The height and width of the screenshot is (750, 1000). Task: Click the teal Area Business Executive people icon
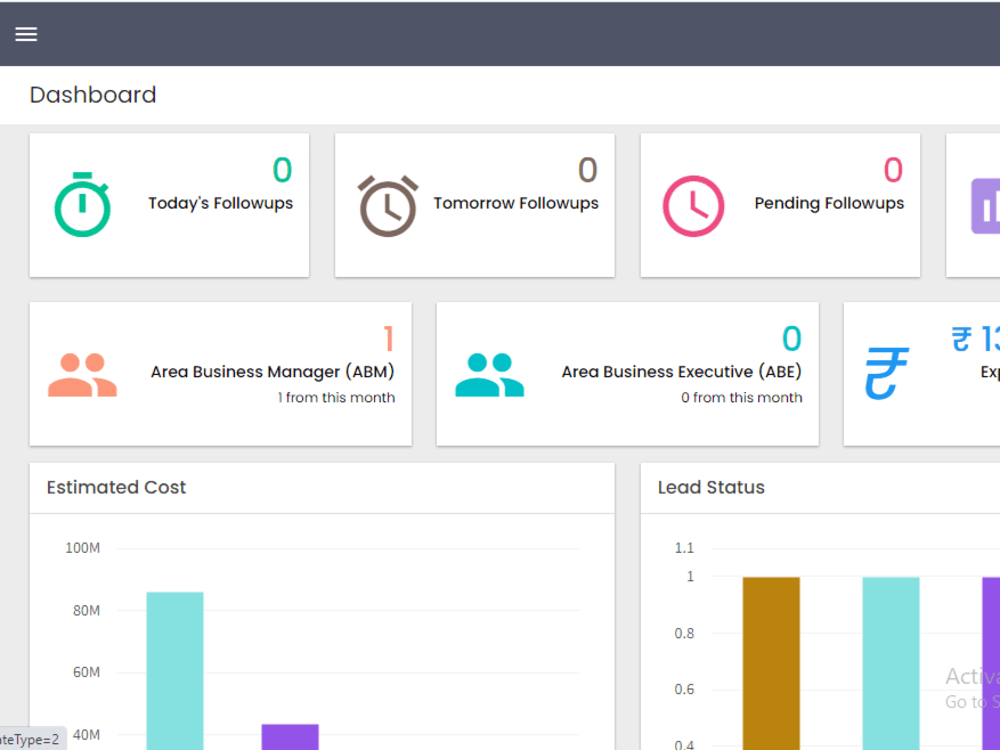tap(489, 374)
